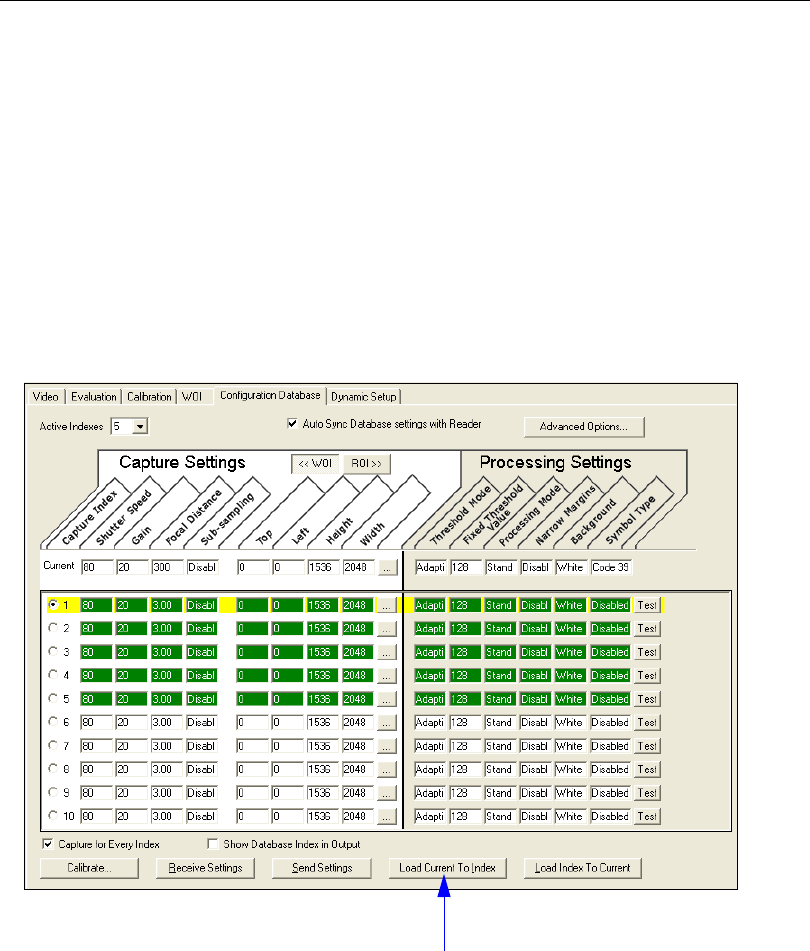The height and width of the screenshot is (951, 810).
Task: Select index 9 radio button
Action: point(53,792)
